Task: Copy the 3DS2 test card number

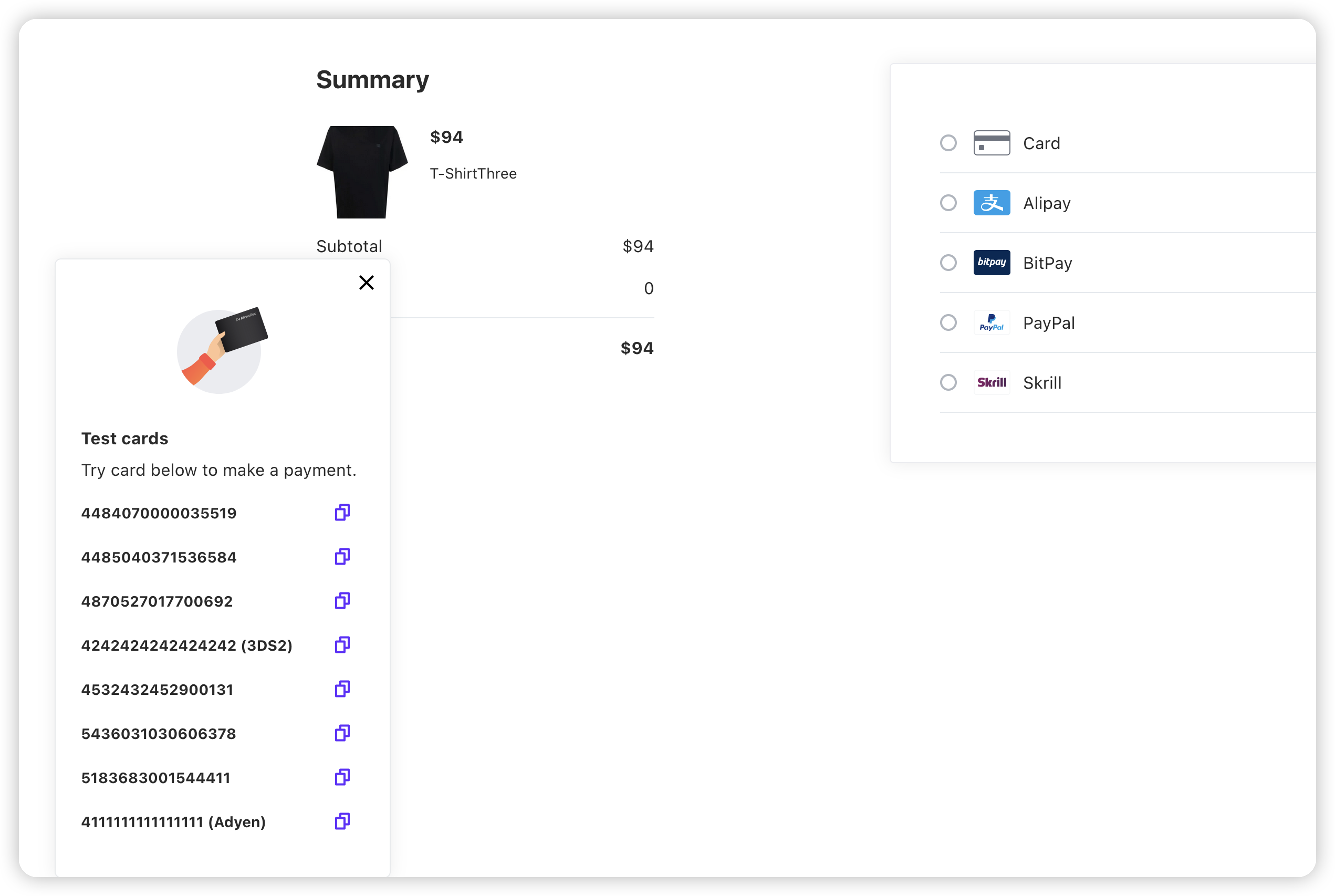Action: pyautogui.click(x=342, y=644)
